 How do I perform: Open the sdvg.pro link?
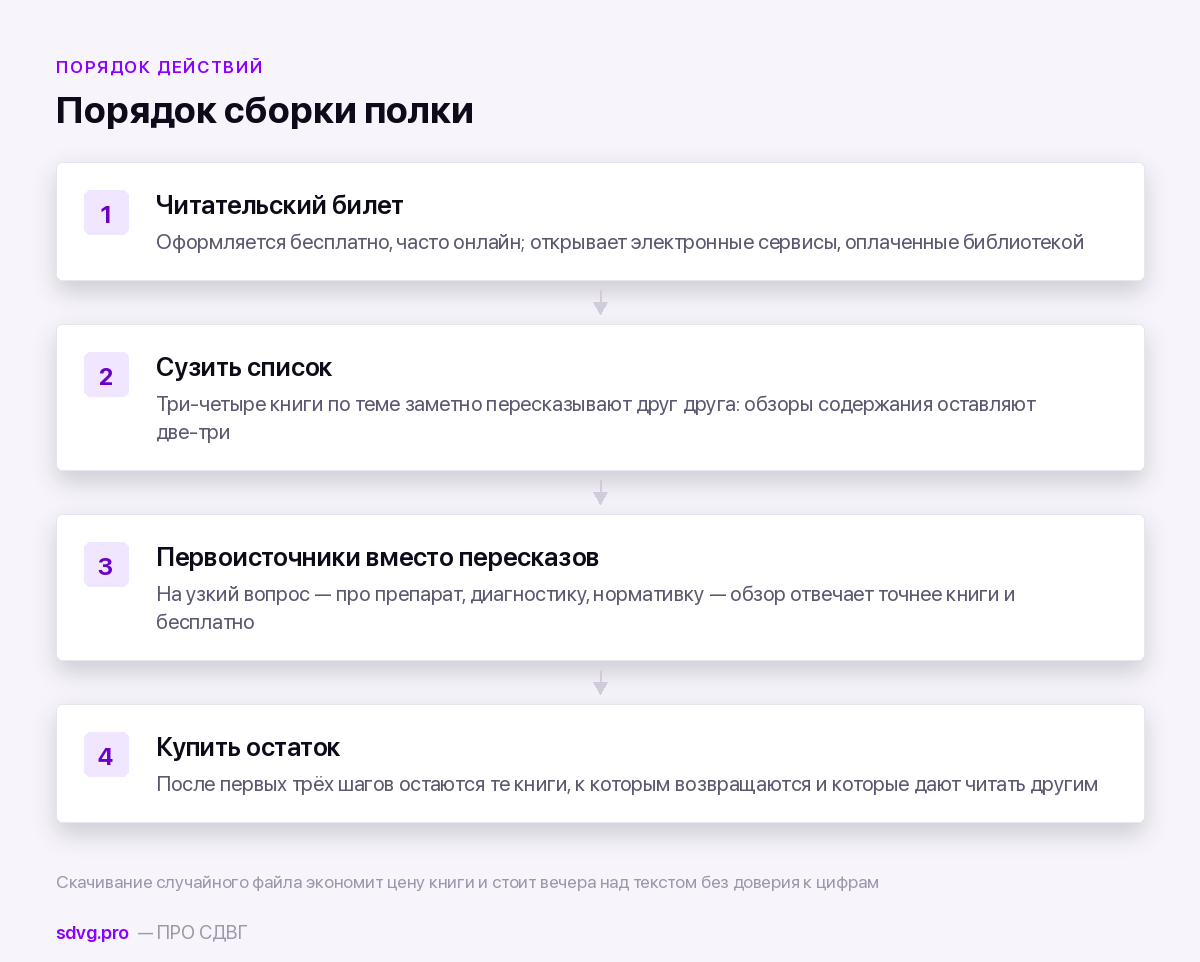[92, 933]
